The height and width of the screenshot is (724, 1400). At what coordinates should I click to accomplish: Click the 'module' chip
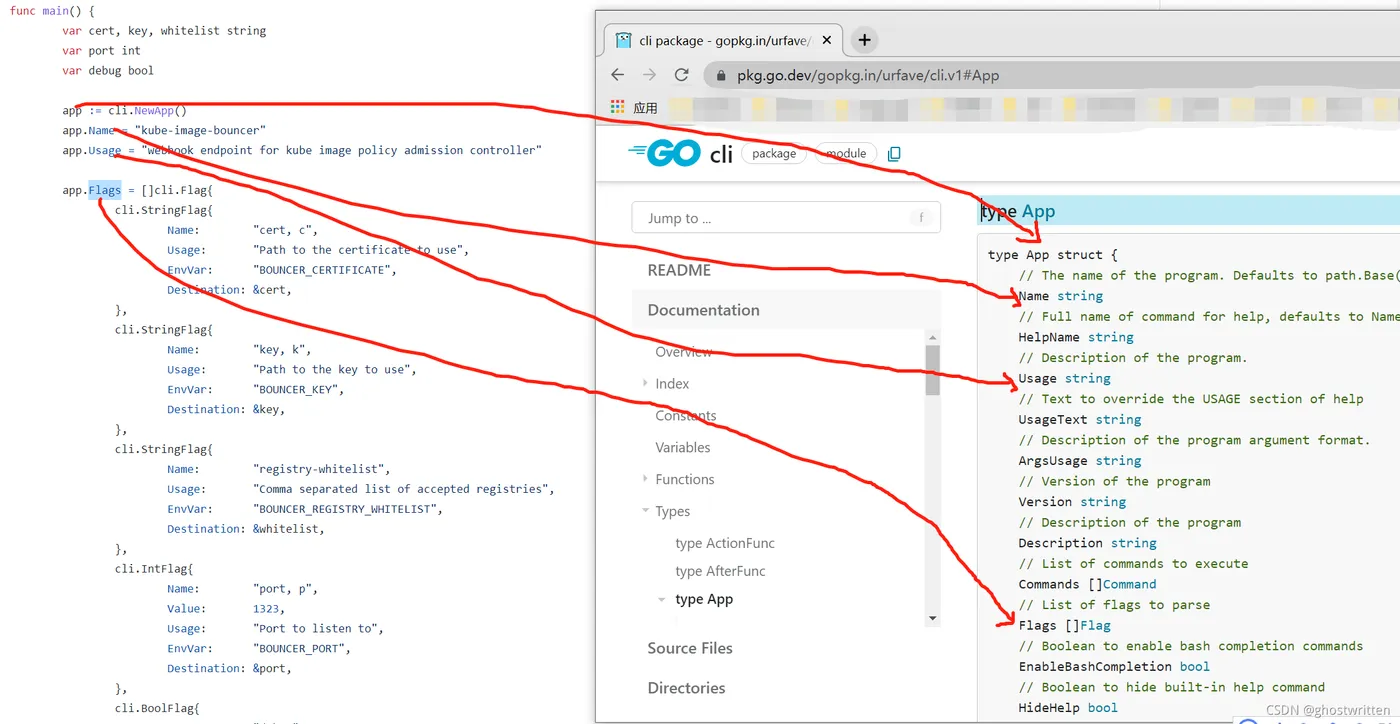[846, 154]
